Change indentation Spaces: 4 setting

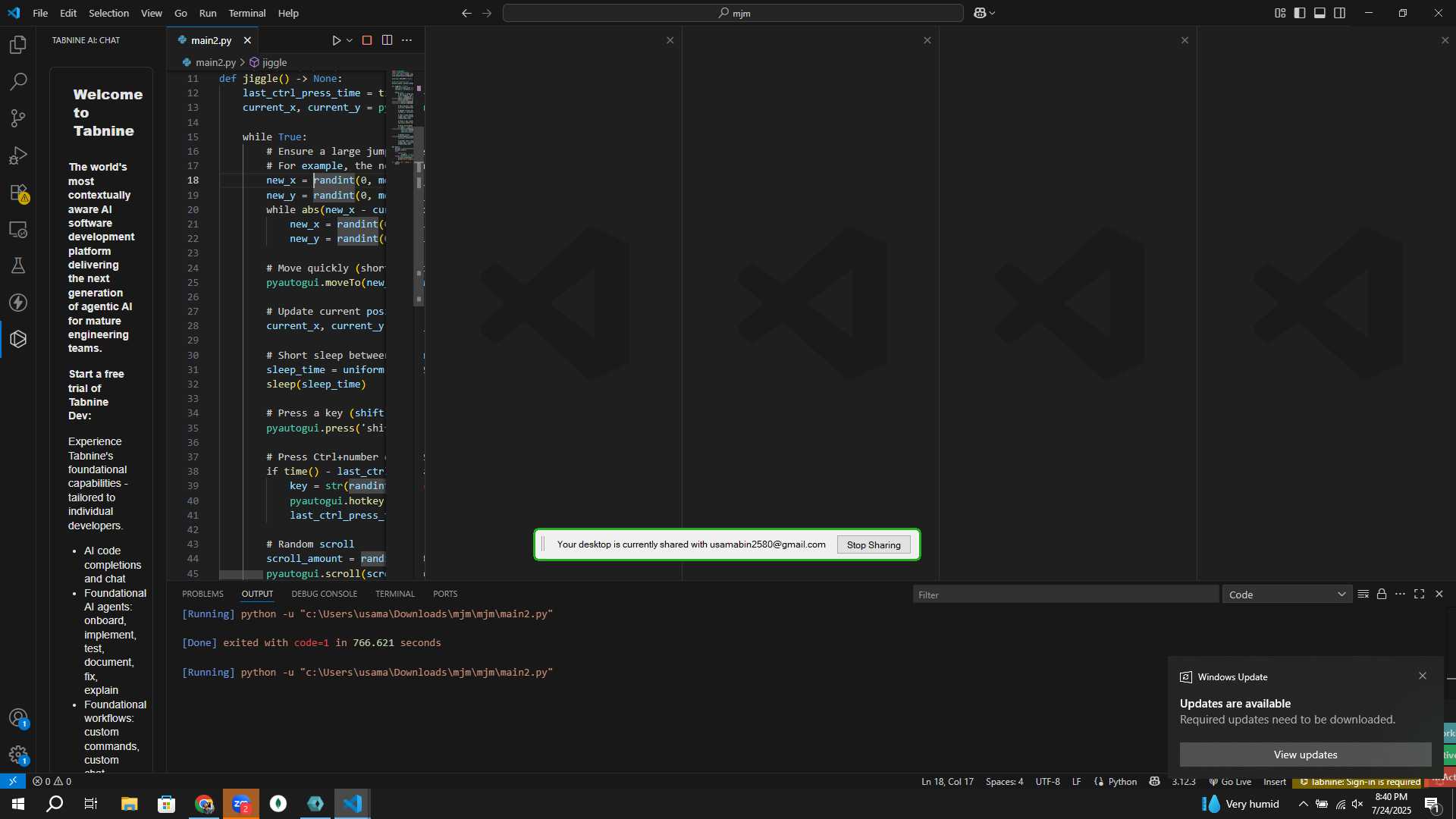tap(1004, 781)
